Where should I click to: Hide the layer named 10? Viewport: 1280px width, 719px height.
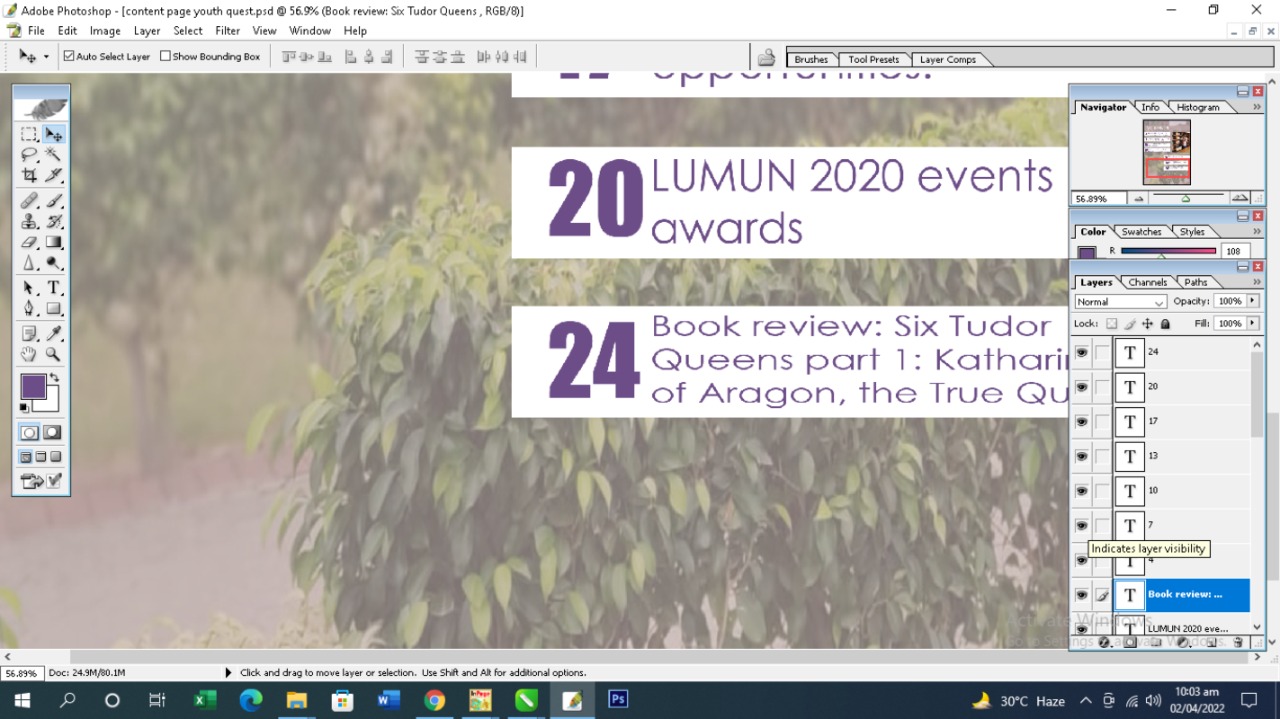pos(1081,491)
